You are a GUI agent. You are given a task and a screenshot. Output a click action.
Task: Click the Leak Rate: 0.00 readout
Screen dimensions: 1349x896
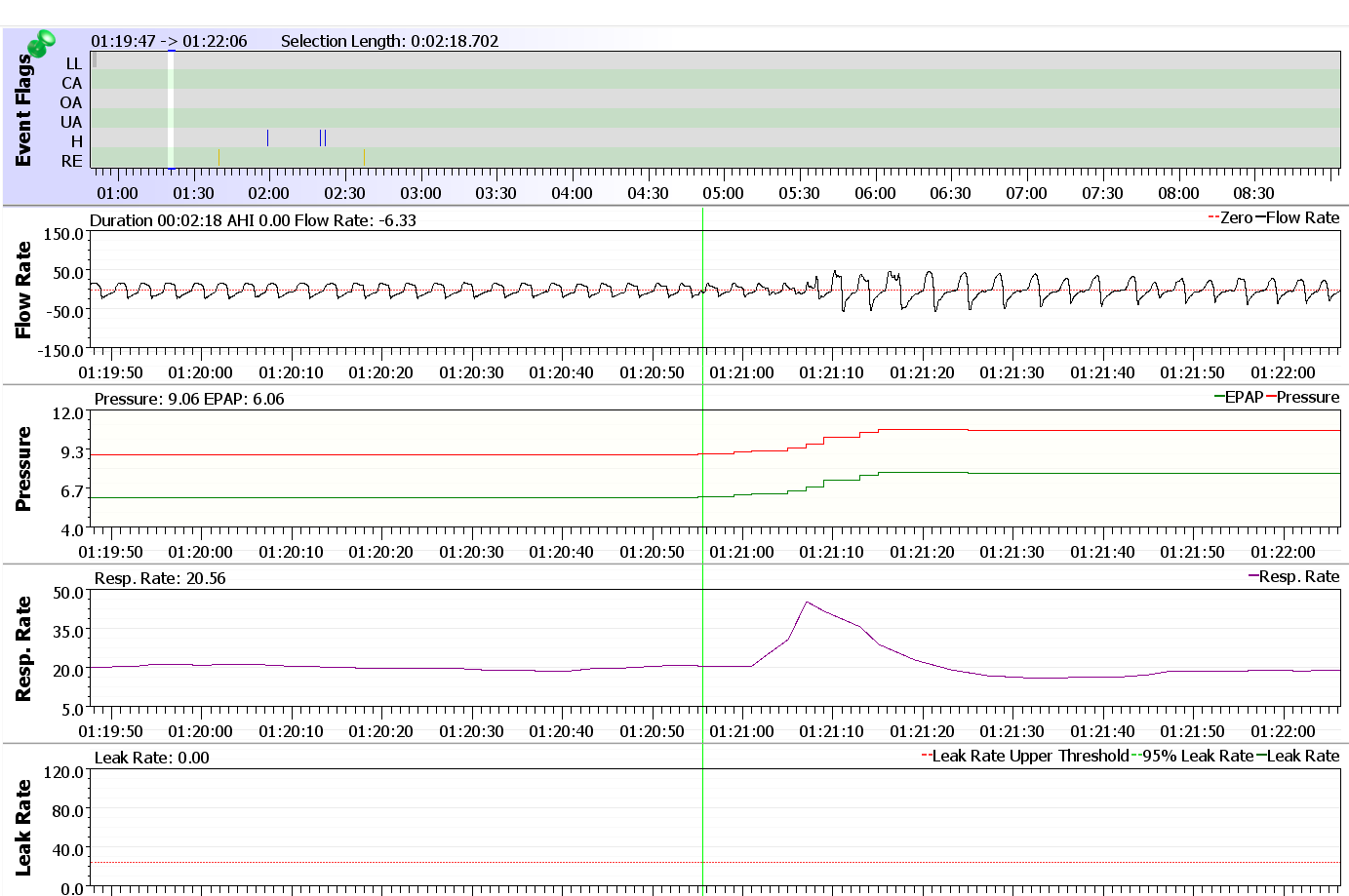(151, 758)
